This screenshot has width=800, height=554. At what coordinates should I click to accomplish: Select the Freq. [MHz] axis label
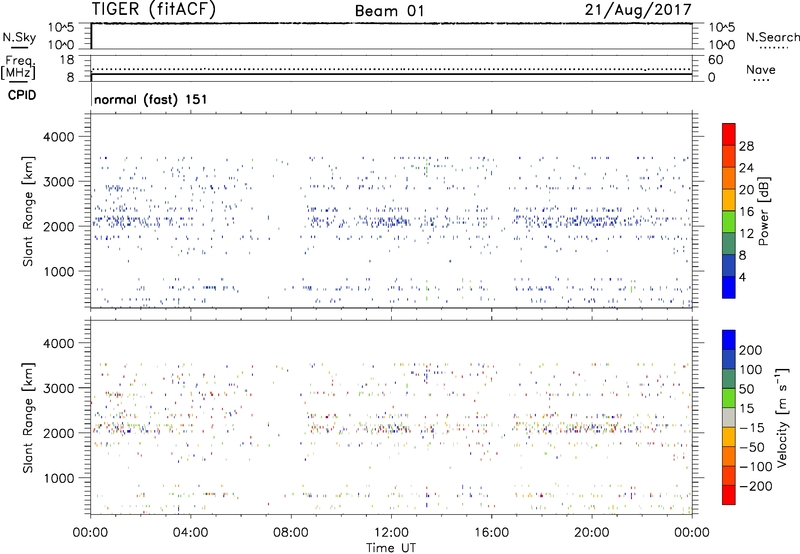pos(18,67)
